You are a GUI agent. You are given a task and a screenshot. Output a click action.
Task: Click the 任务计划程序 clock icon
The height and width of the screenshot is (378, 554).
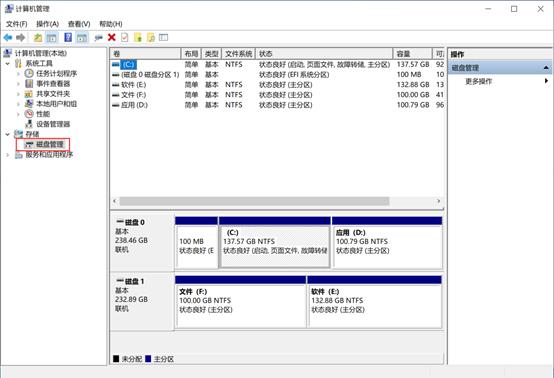click(29, 73)
